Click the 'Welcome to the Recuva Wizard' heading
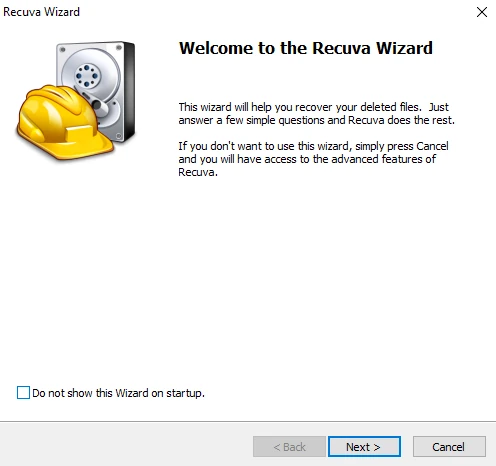496x466 pixels. tap(306, 48)
